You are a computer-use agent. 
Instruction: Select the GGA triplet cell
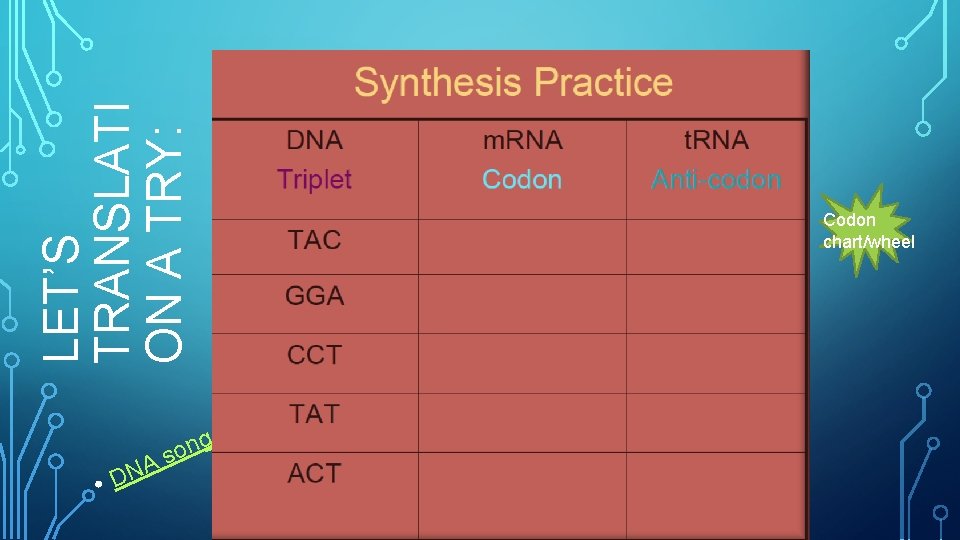314,297
